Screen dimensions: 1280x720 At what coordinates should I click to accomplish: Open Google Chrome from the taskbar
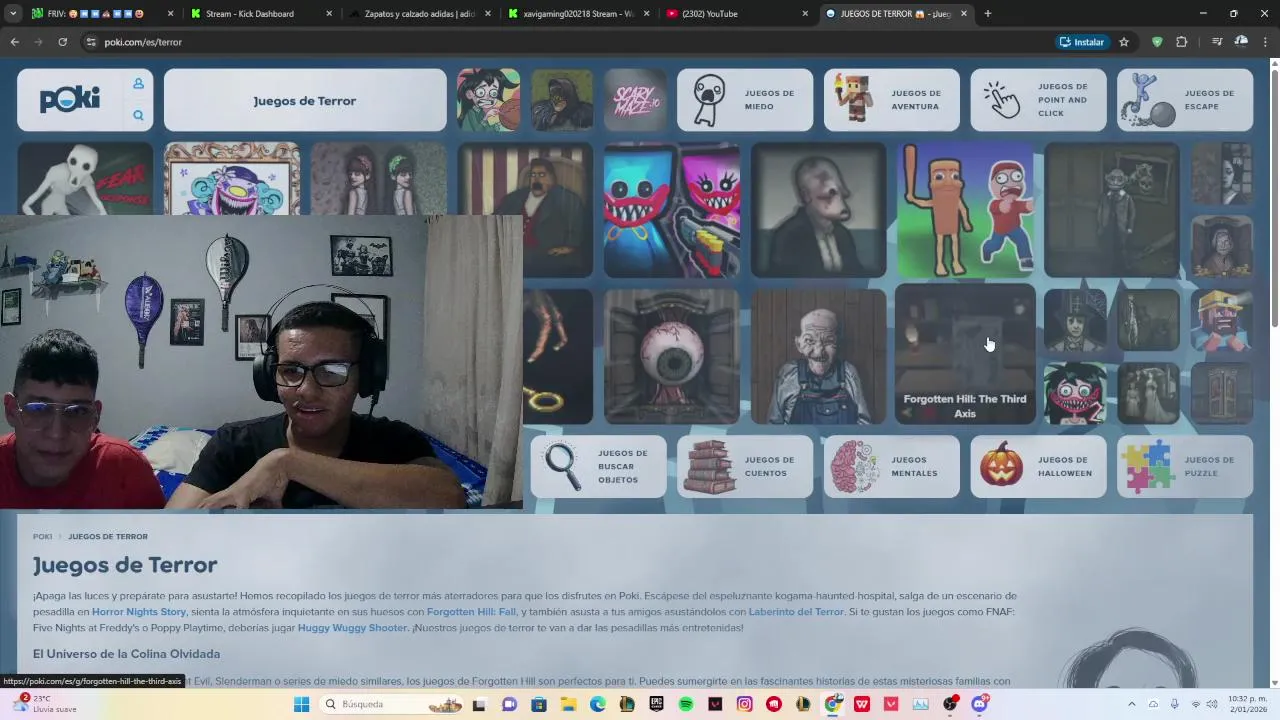832,704
